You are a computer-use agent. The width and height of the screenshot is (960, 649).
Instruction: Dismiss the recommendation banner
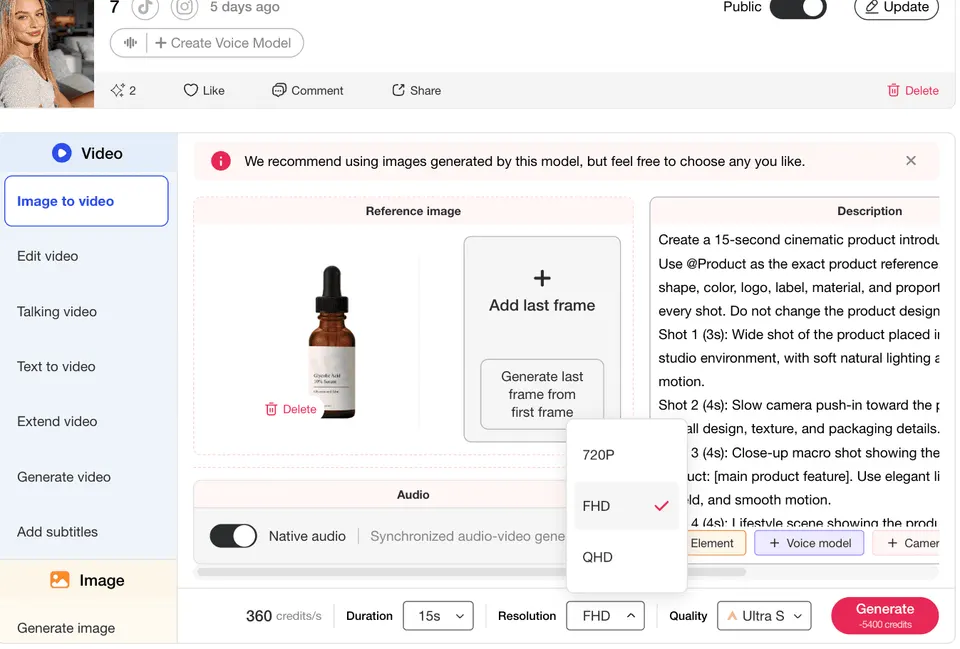coord(911,160)
